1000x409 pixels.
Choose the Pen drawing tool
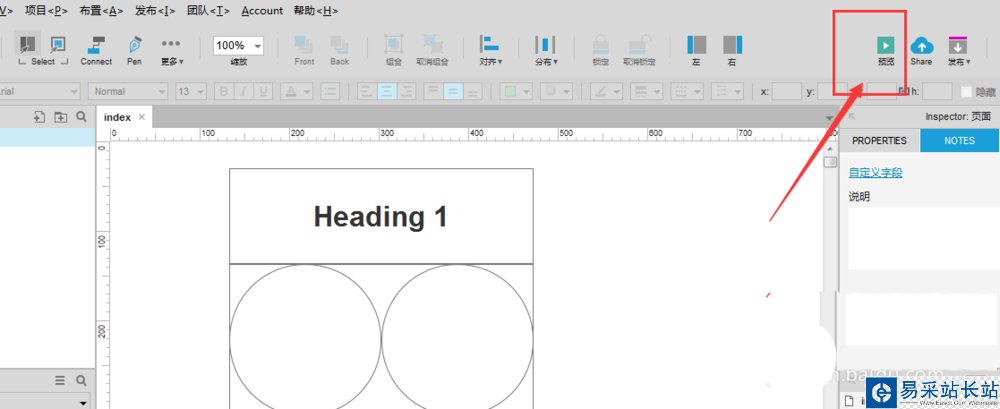click(x=134, y=50)
